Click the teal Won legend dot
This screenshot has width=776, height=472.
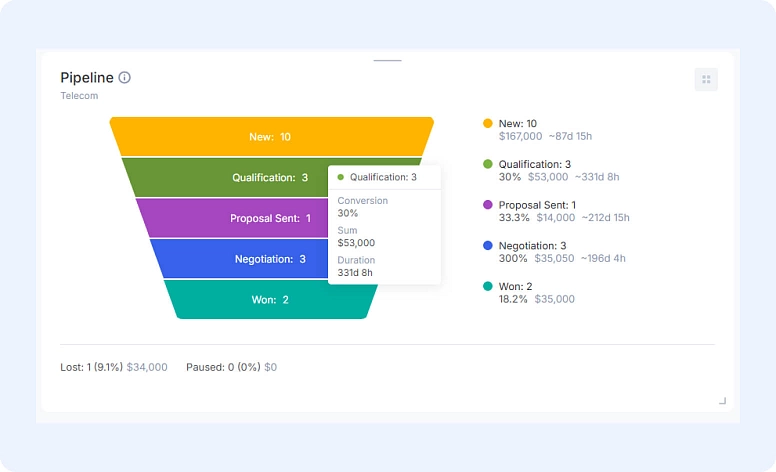click(x=488, y=286)
